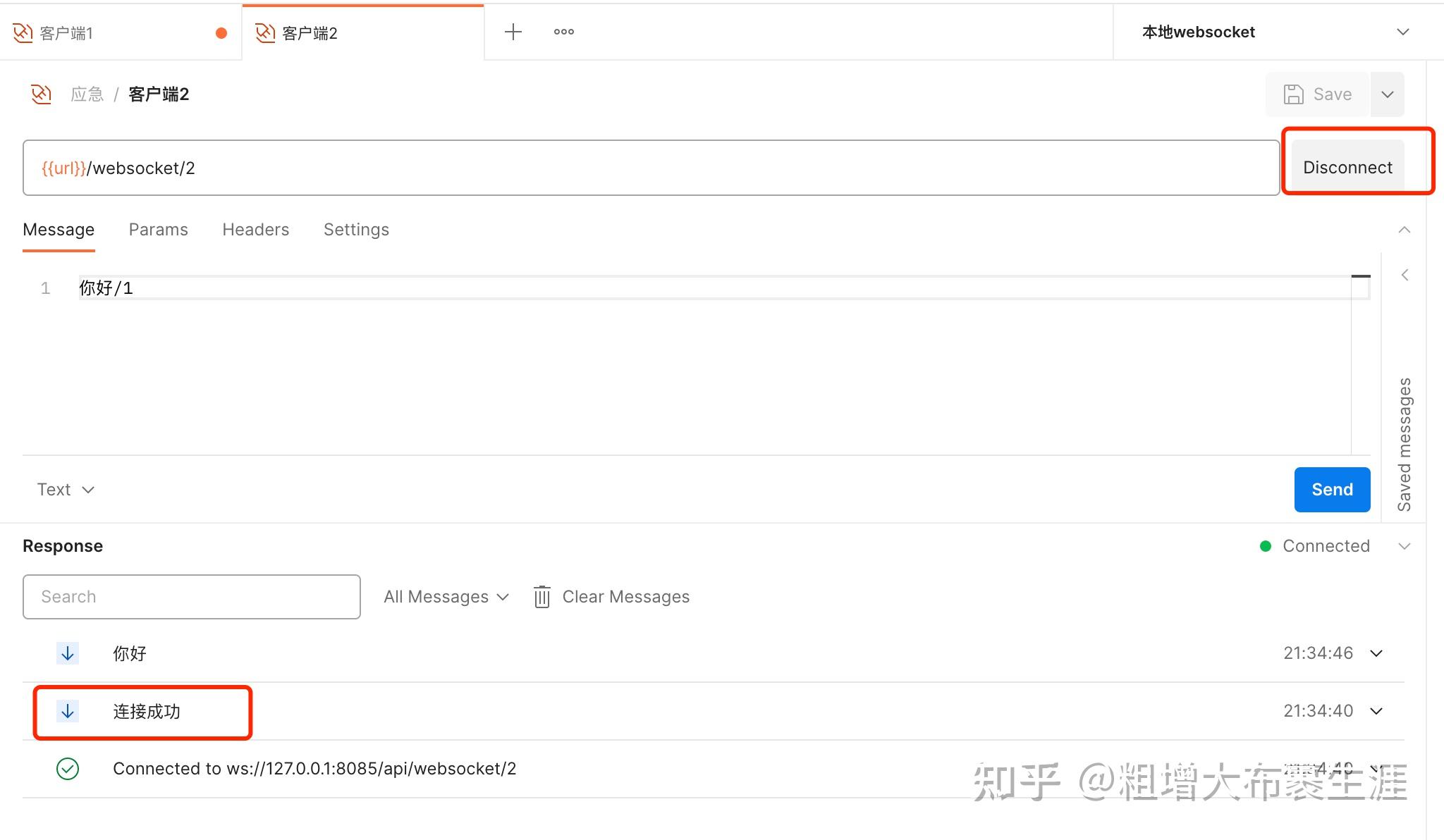Open the All Messages filter dropdown
The image size is (1444, 840).
[446, 597]
